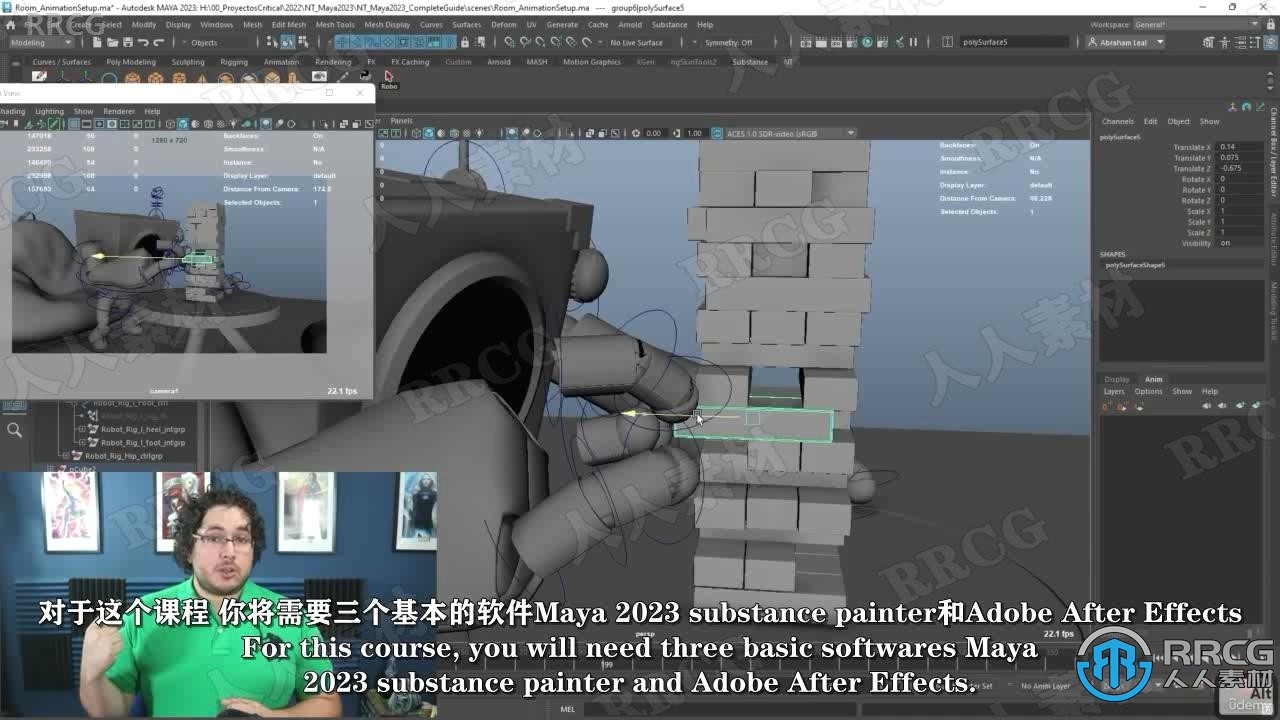This screenshot has height=720, width=1280.
Task: Click the eye render shelf icon
Action: [319, 76]
